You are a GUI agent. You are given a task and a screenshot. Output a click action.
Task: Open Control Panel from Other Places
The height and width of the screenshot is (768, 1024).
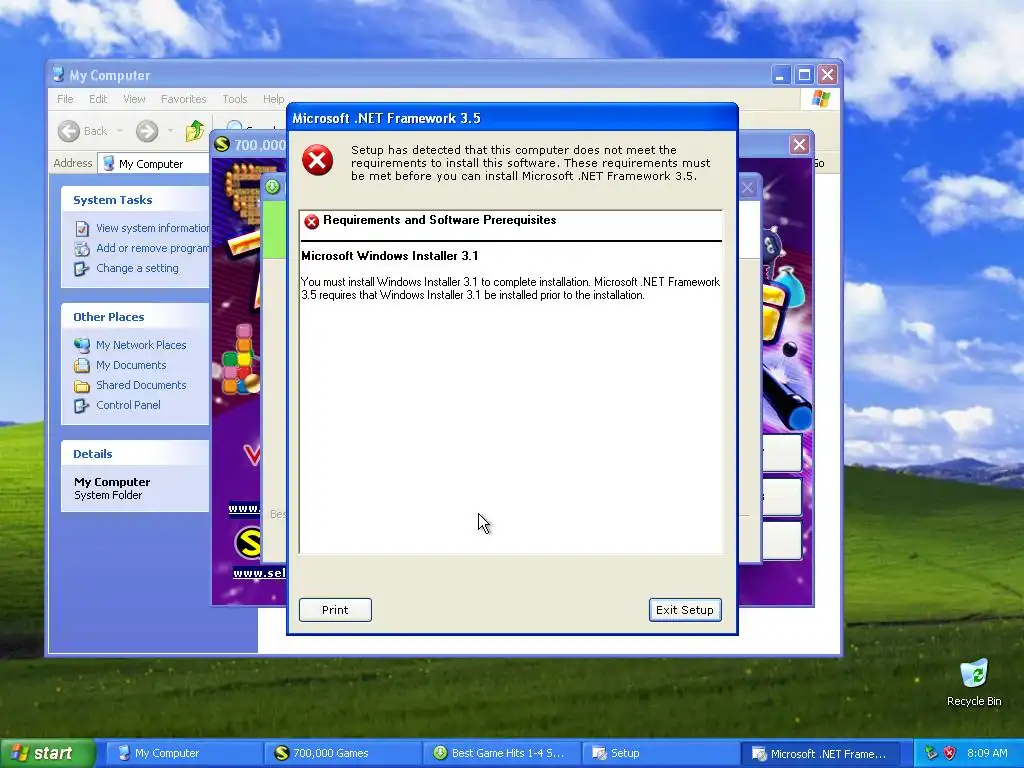[x=128, y=405]
